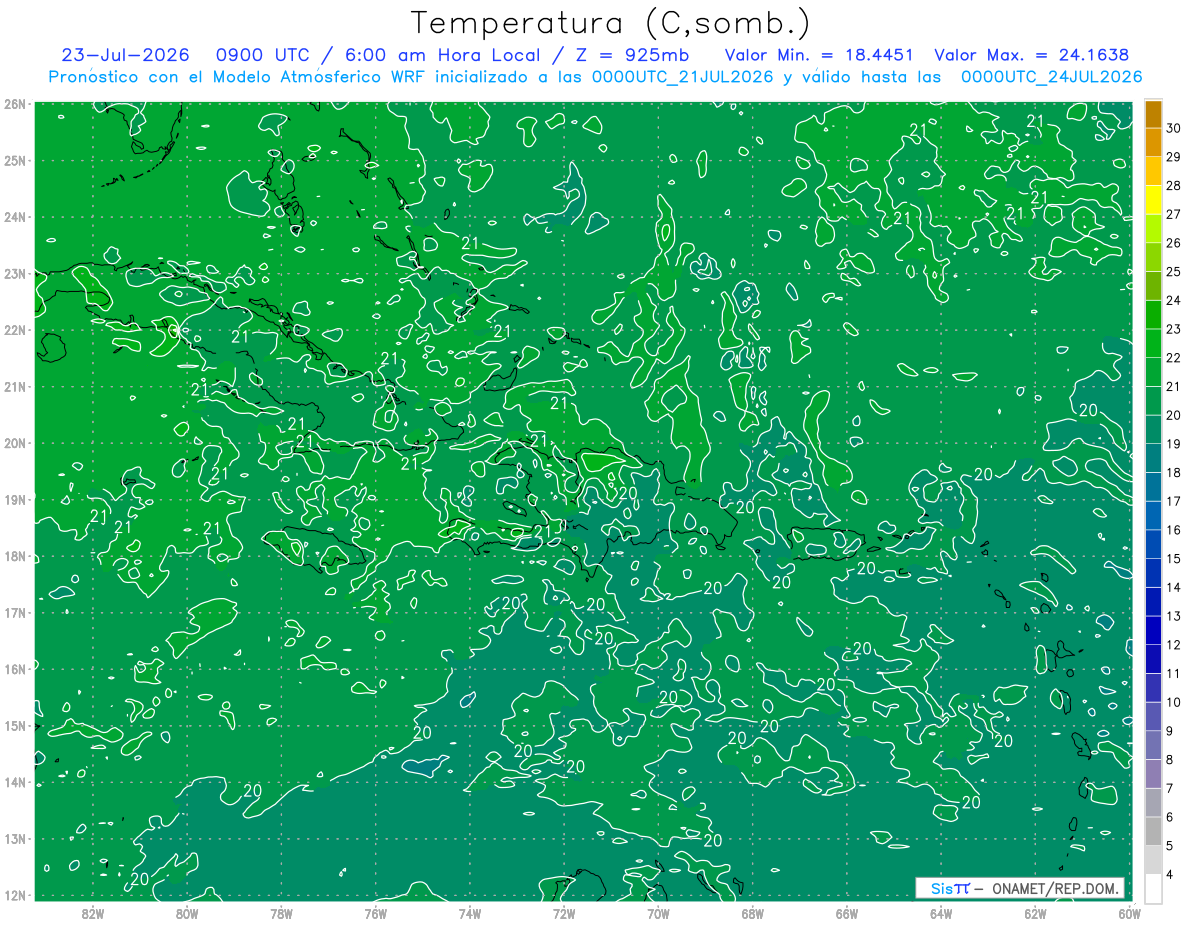Click the 16N latitude axis label
Screen dimensions: 1200x927
(15, 669)
